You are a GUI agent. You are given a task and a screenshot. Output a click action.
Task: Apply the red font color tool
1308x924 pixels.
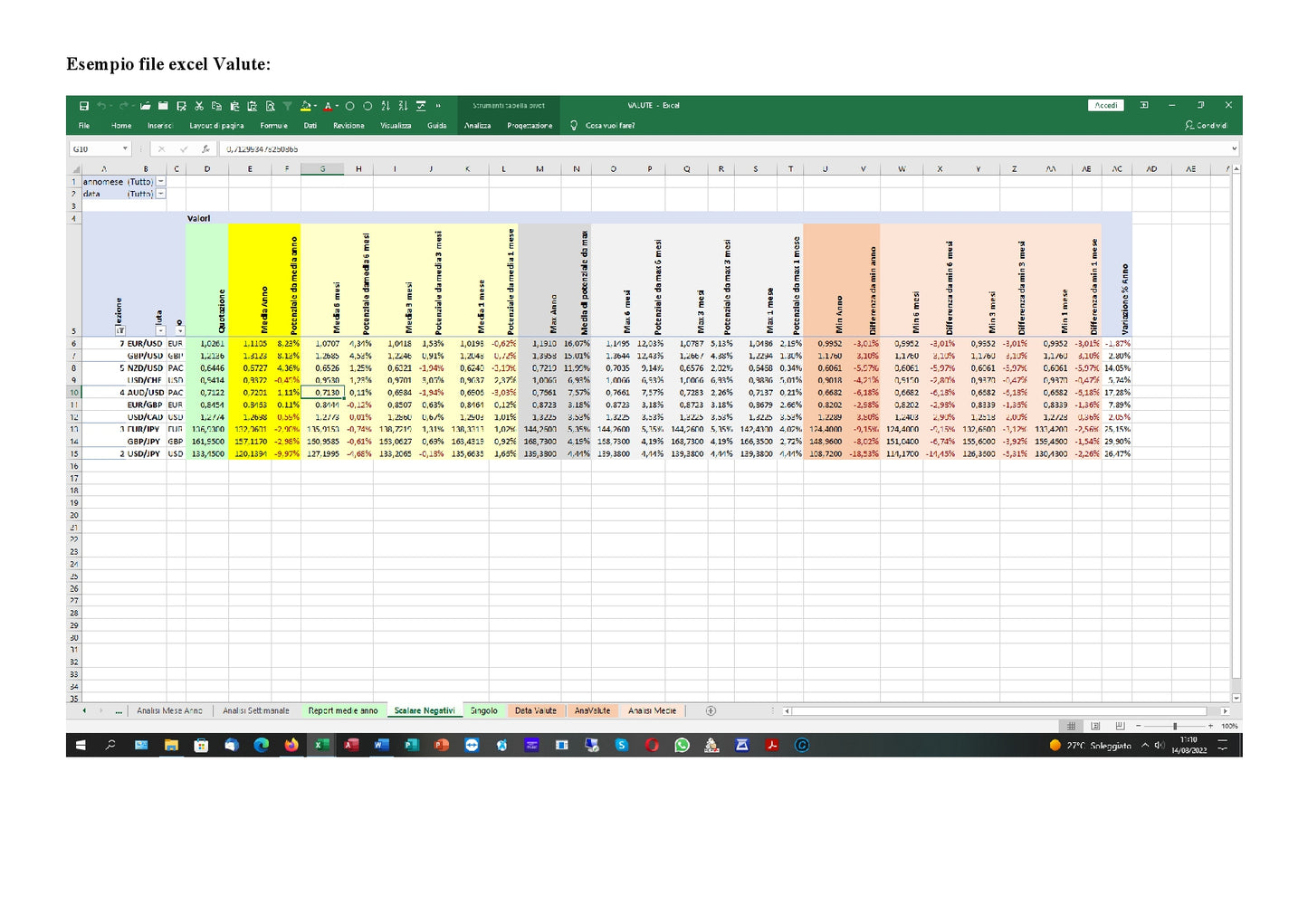coord(329,106)
